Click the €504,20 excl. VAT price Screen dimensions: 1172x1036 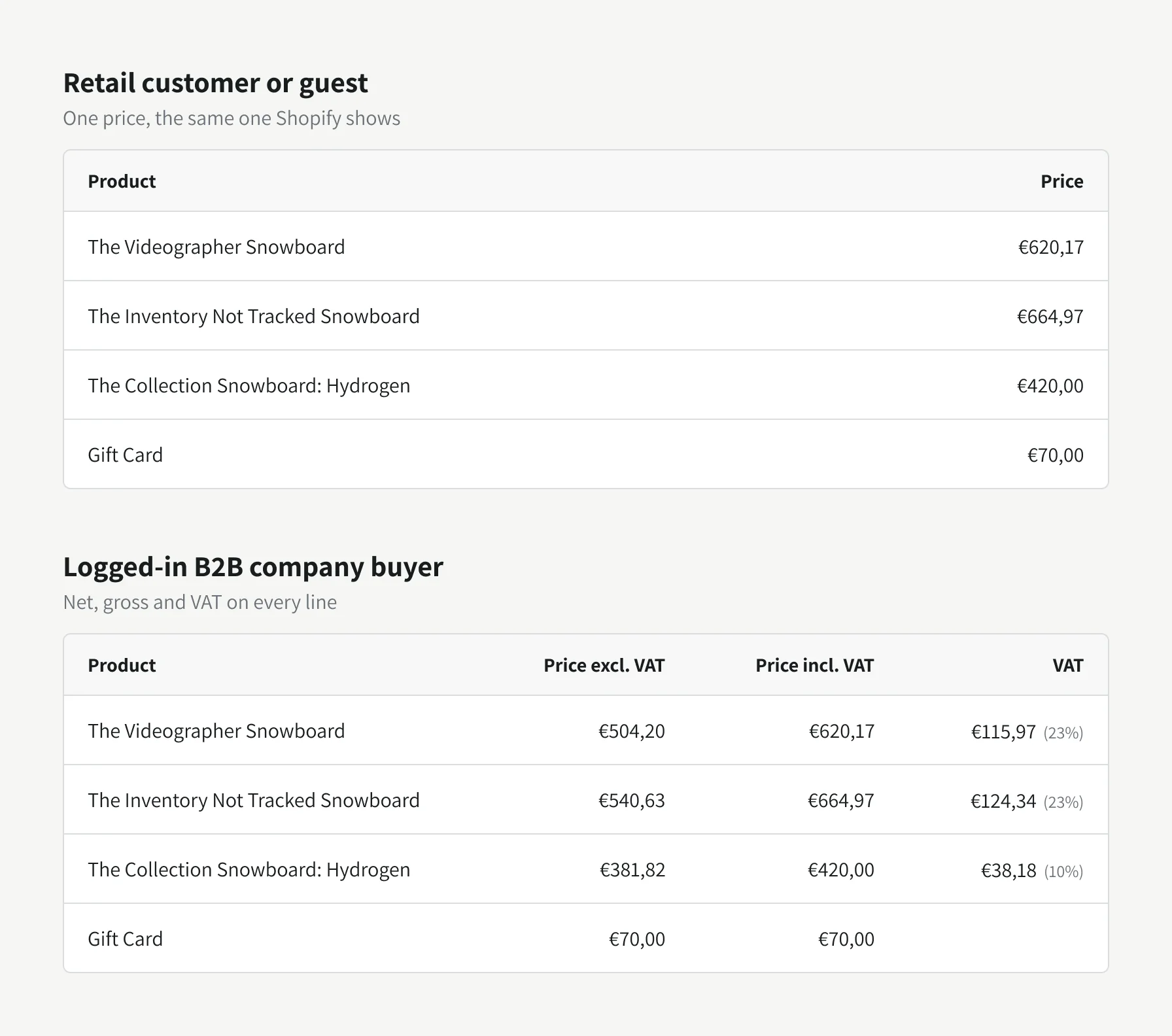click(631, 731)
